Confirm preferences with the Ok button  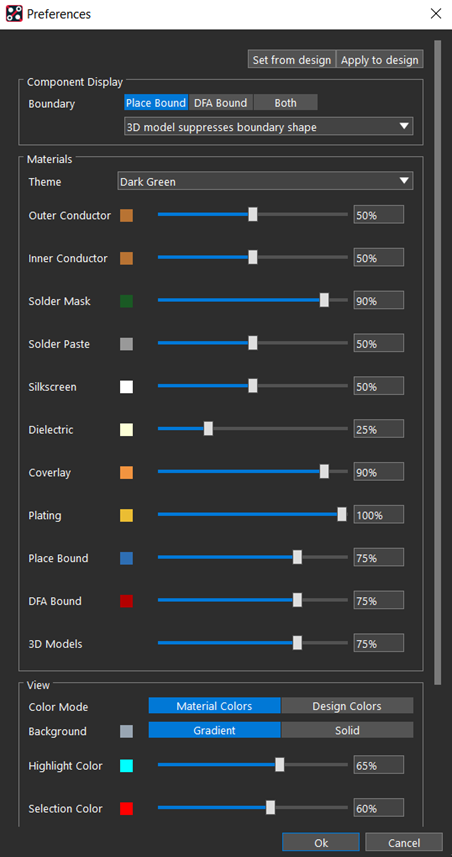(321, 842)
